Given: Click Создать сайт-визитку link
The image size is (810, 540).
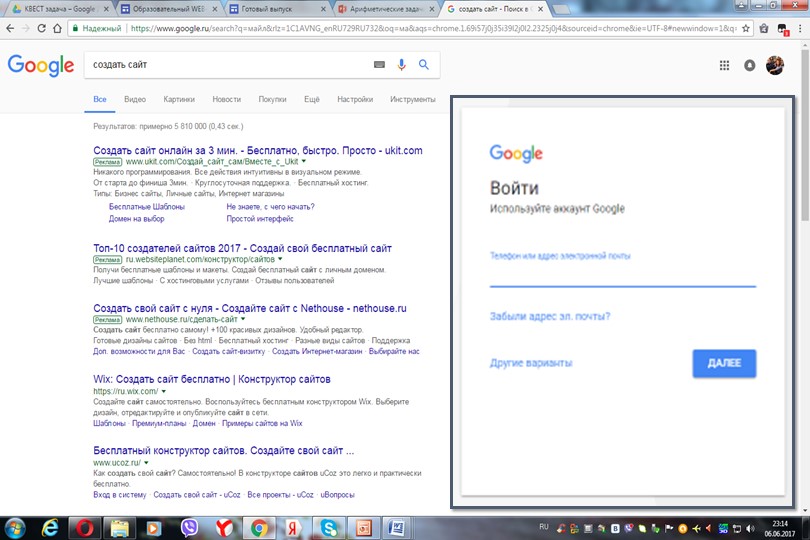Looking at the screenshot, I should point(228,351).
